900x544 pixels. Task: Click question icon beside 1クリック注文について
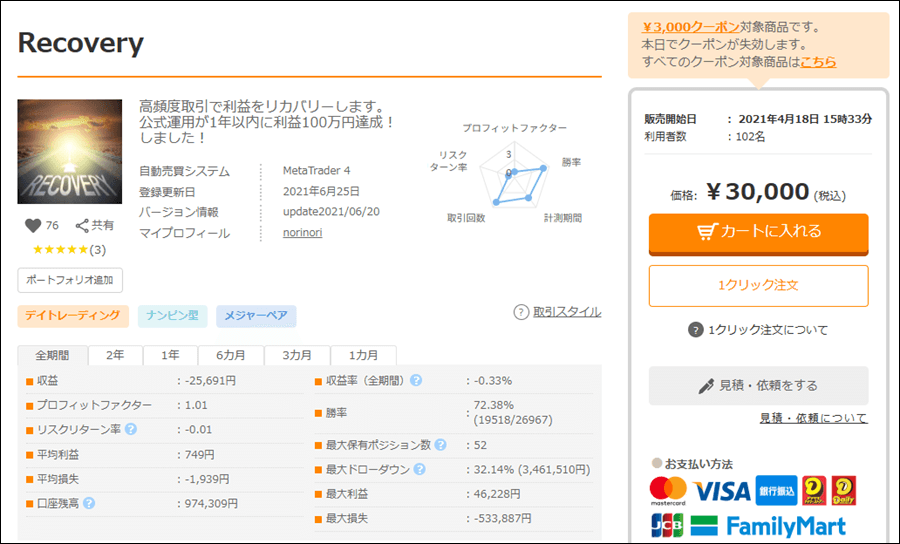(x=696, y=330)
